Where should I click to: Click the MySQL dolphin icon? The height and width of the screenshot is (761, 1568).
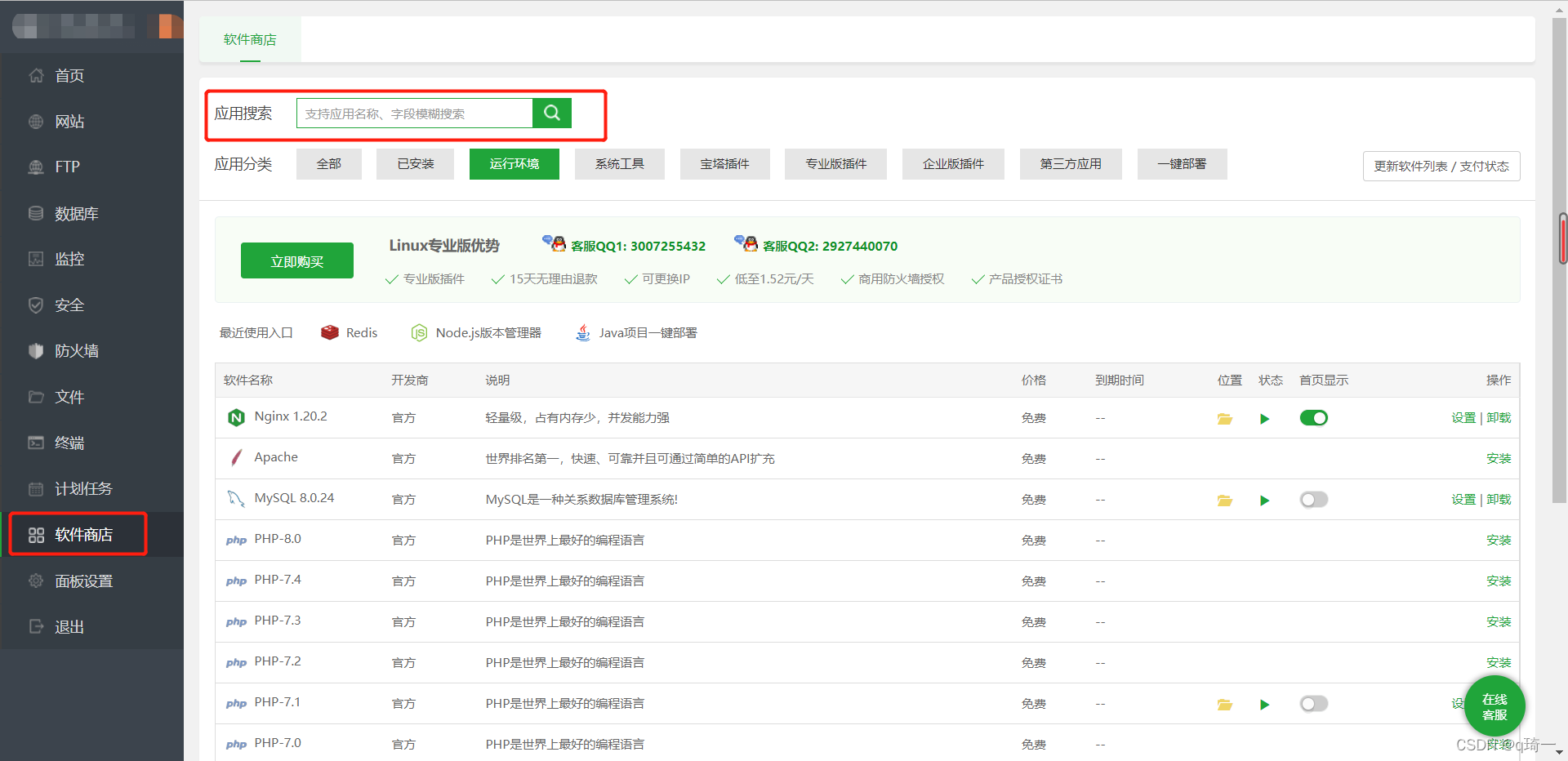[x=236, y=499]
